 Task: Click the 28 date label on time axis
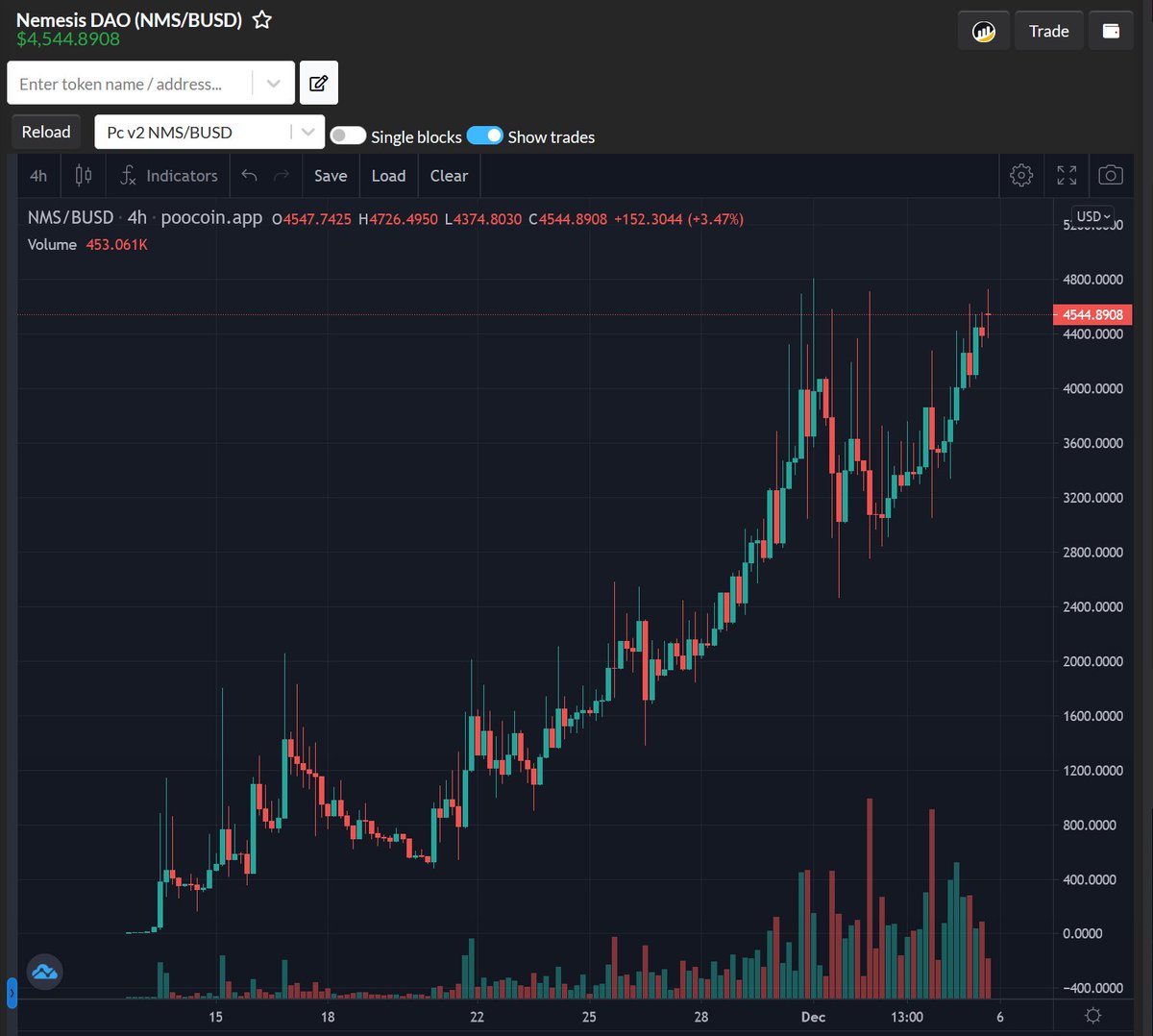[701, 1017]
